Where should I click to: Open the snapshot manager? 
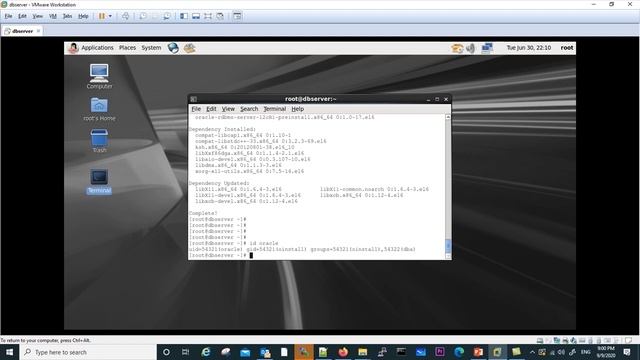coord(167,16)
